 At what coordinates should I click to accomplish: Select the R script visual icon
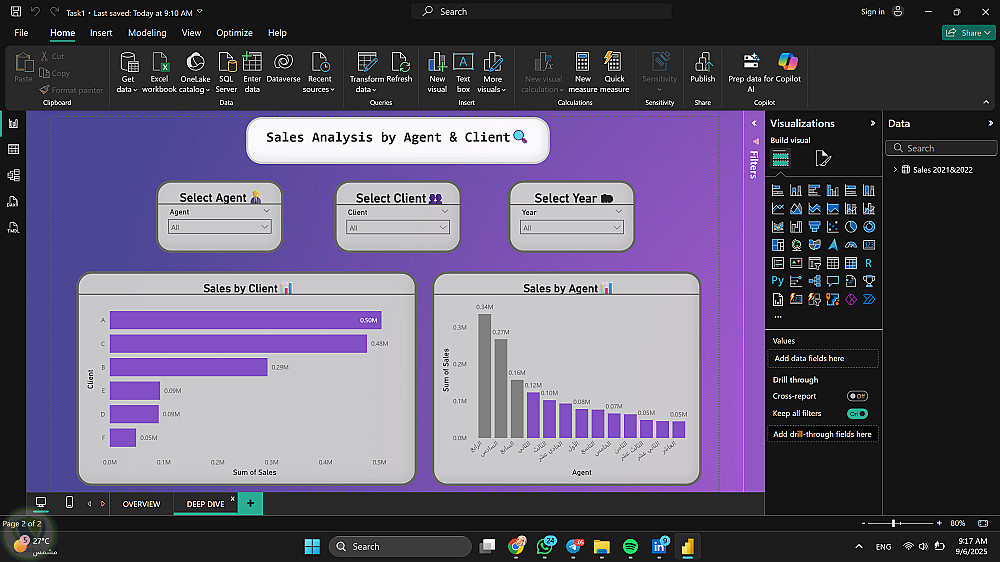[x=869, y=263]
